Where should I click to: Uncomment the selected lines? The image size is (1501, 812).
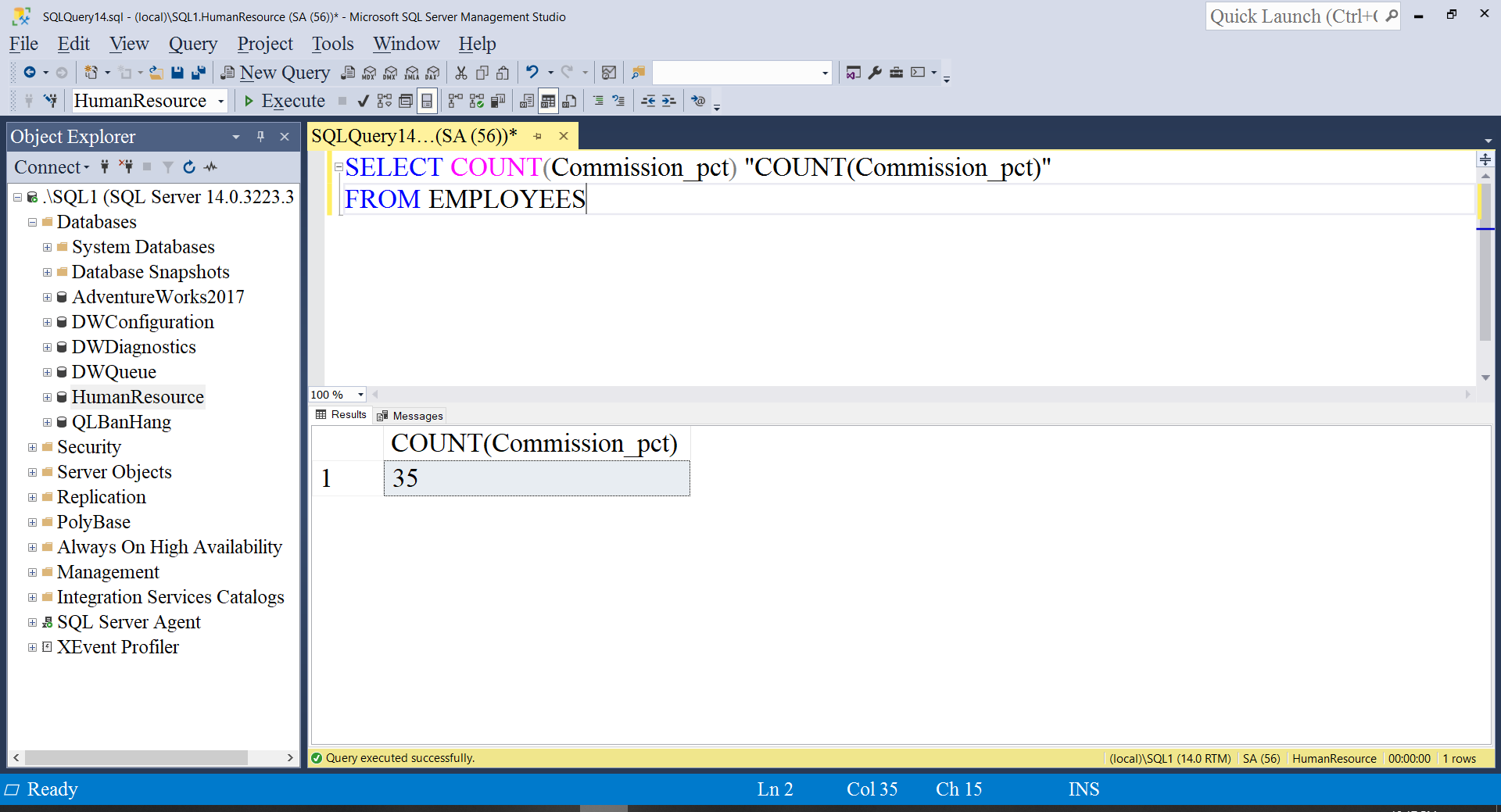pyautogui.click(x=618, y=101)
